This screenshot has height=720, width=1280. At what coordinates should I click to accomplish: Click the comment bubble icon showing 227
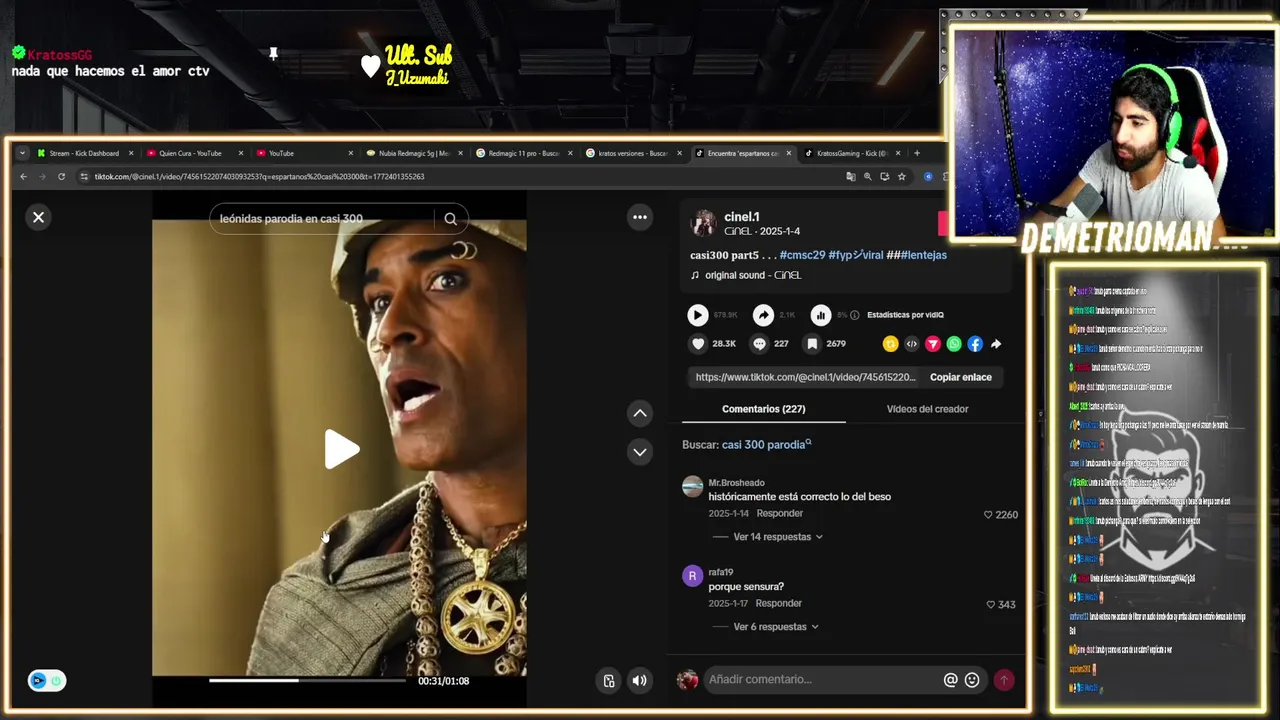(x=759, y=344)
